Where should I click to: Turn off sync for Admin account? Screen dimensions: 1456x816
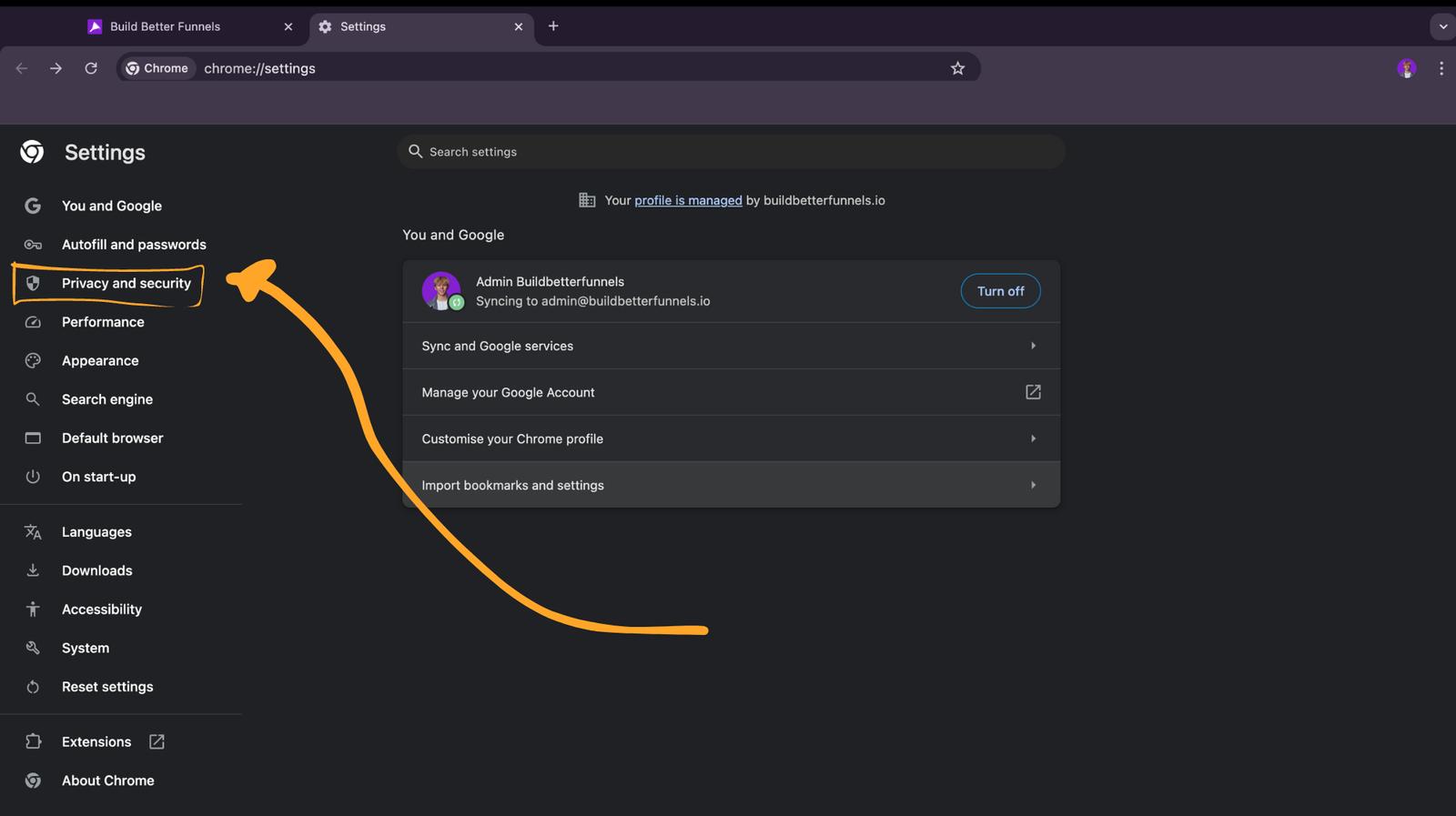[1000, 291]
